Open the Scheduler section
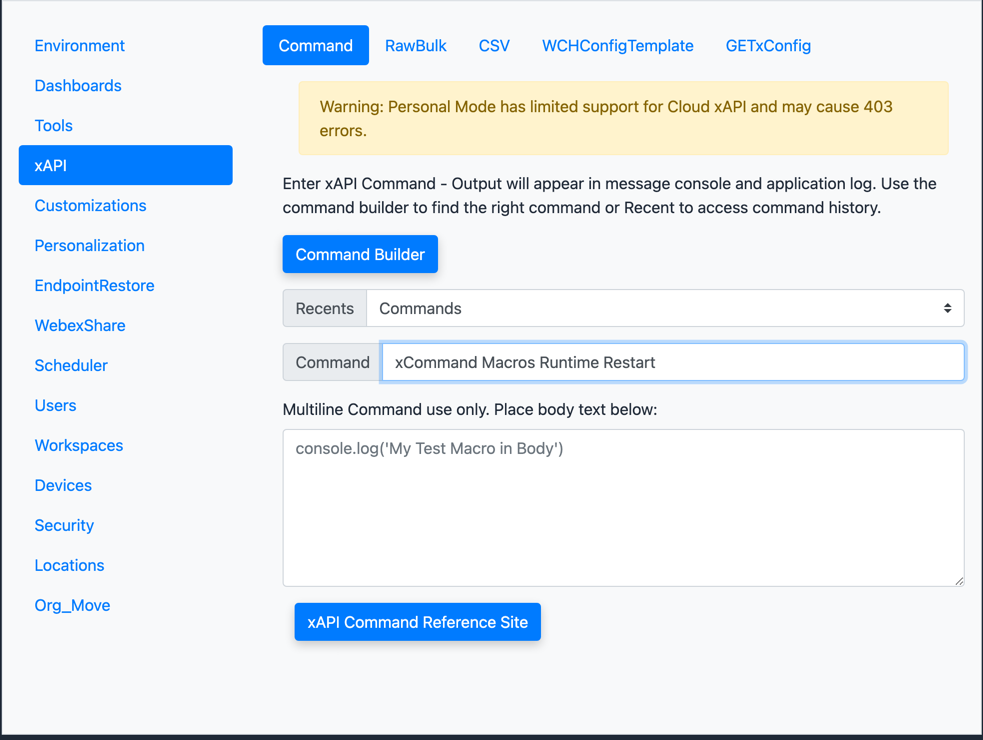The height and width of the screenshot is (740, 983). pos(71,366)
